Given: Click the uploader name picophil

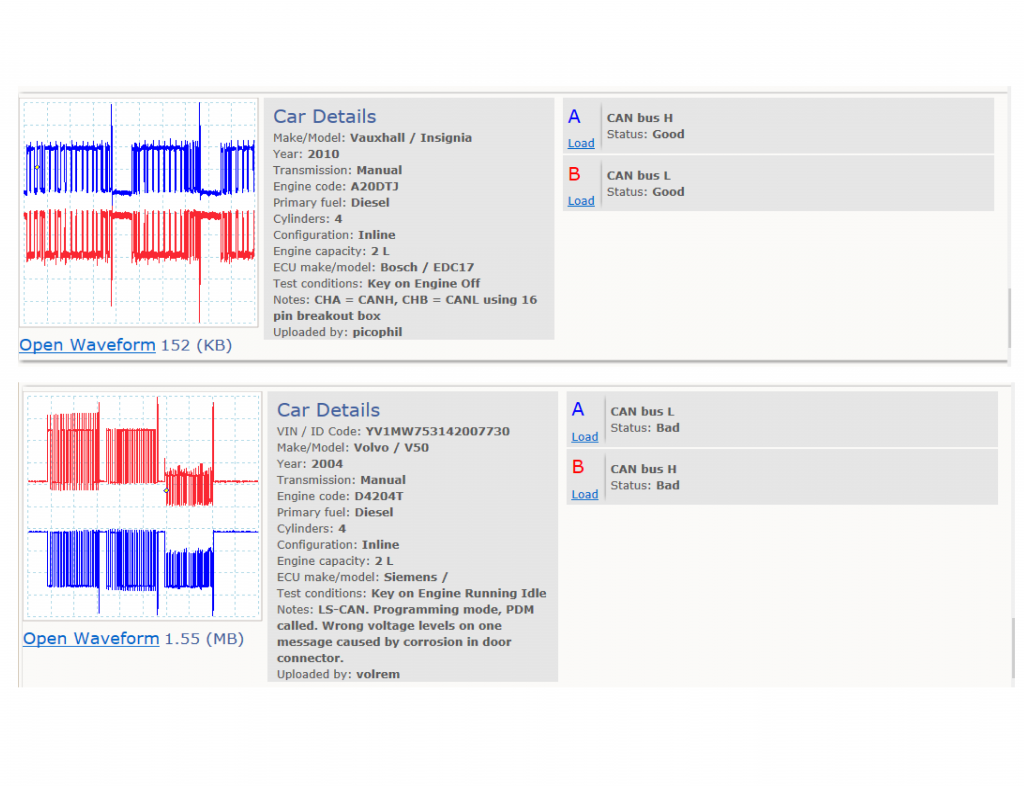Looking at the screenshot, I should coord(377,332).
